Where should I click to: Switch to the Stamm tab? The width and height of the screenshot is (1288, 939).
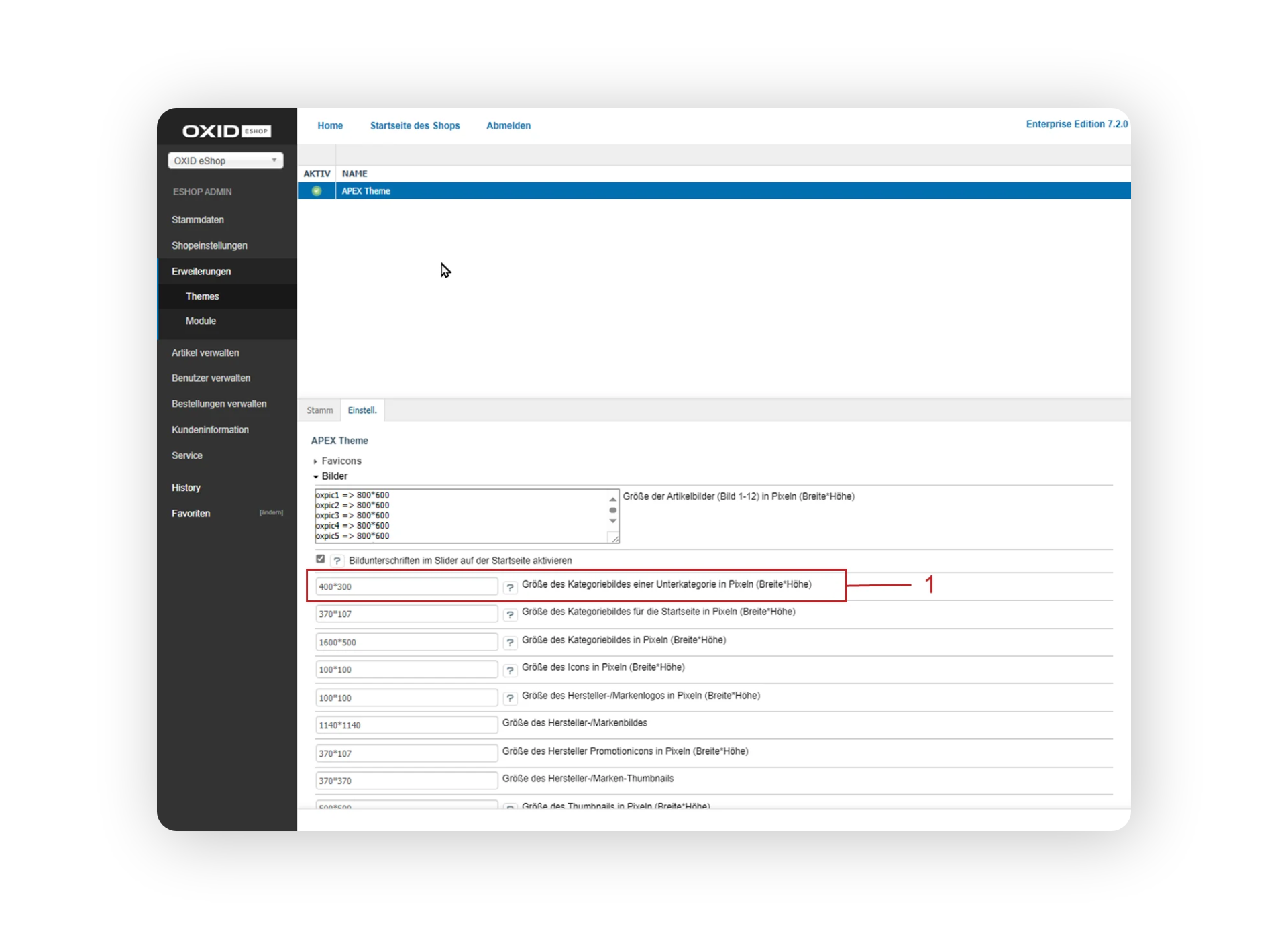(319, 410)
